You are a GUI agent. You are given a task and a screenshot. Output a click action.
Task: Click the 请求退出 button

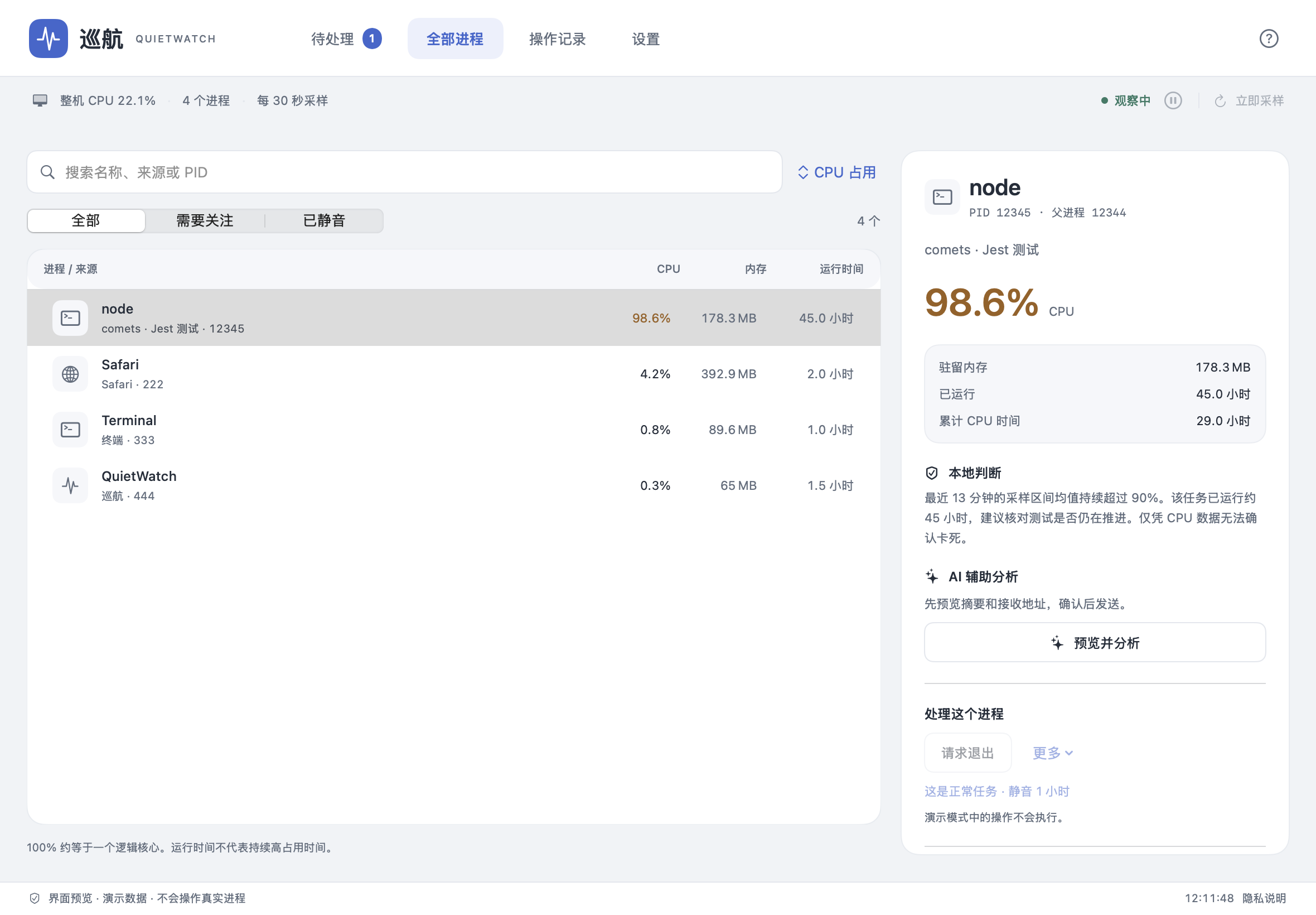967,753
